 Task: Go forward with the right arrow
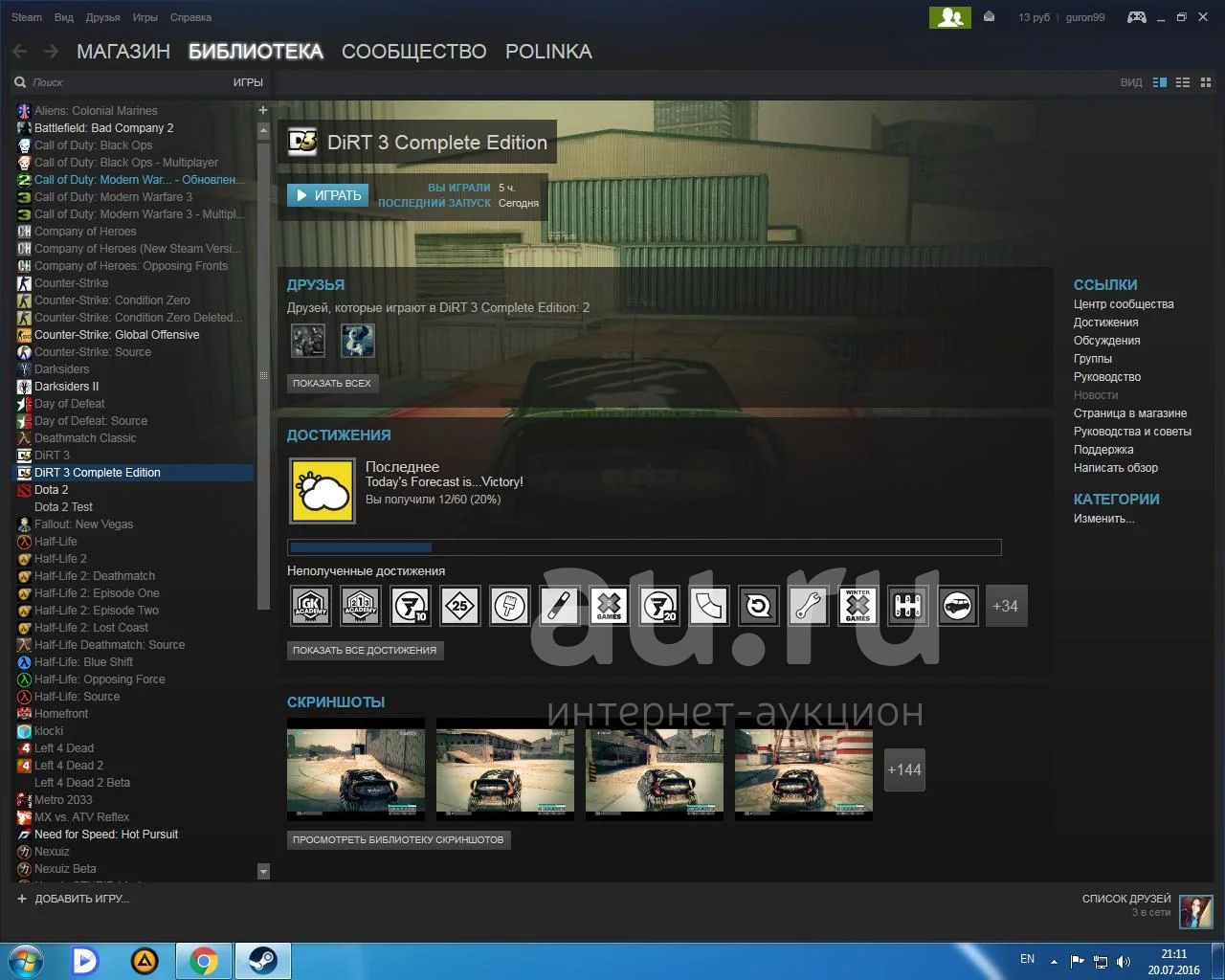coord(51,52)
